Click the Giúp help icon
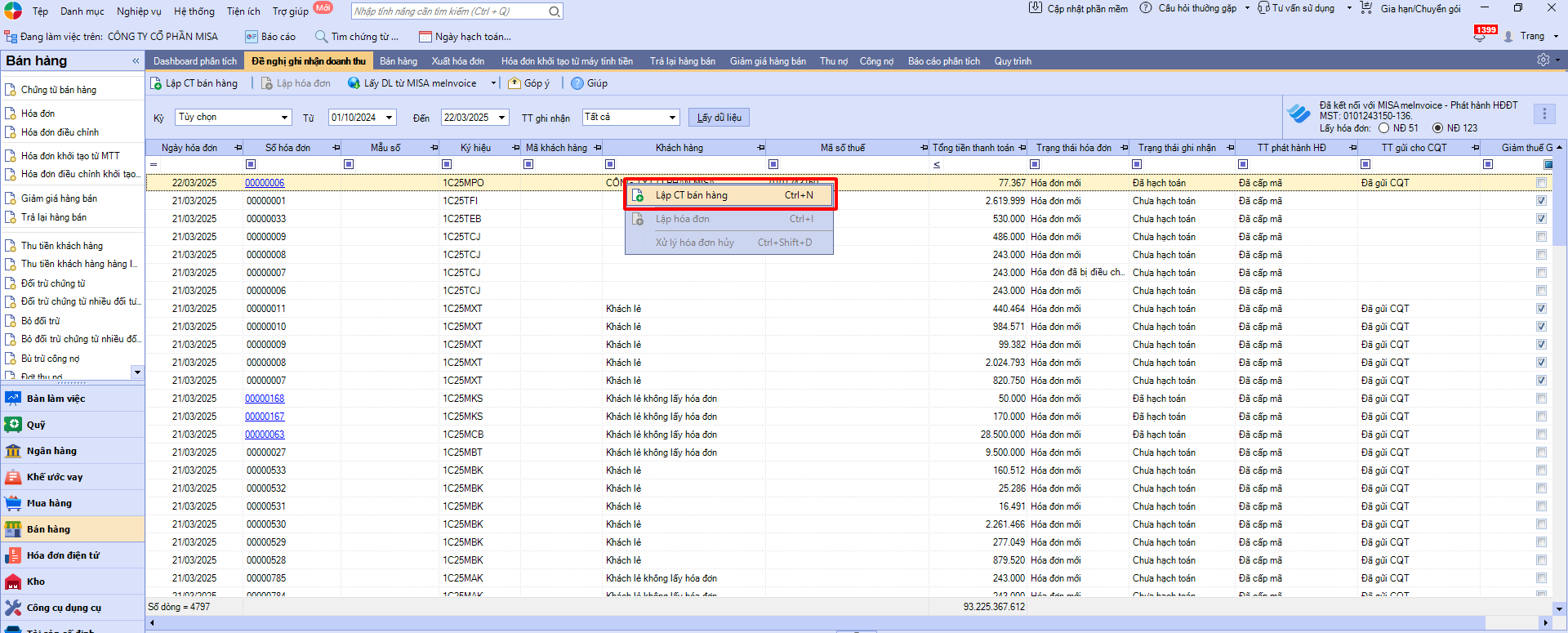The image size is (1568, 633). pos(577,83)
